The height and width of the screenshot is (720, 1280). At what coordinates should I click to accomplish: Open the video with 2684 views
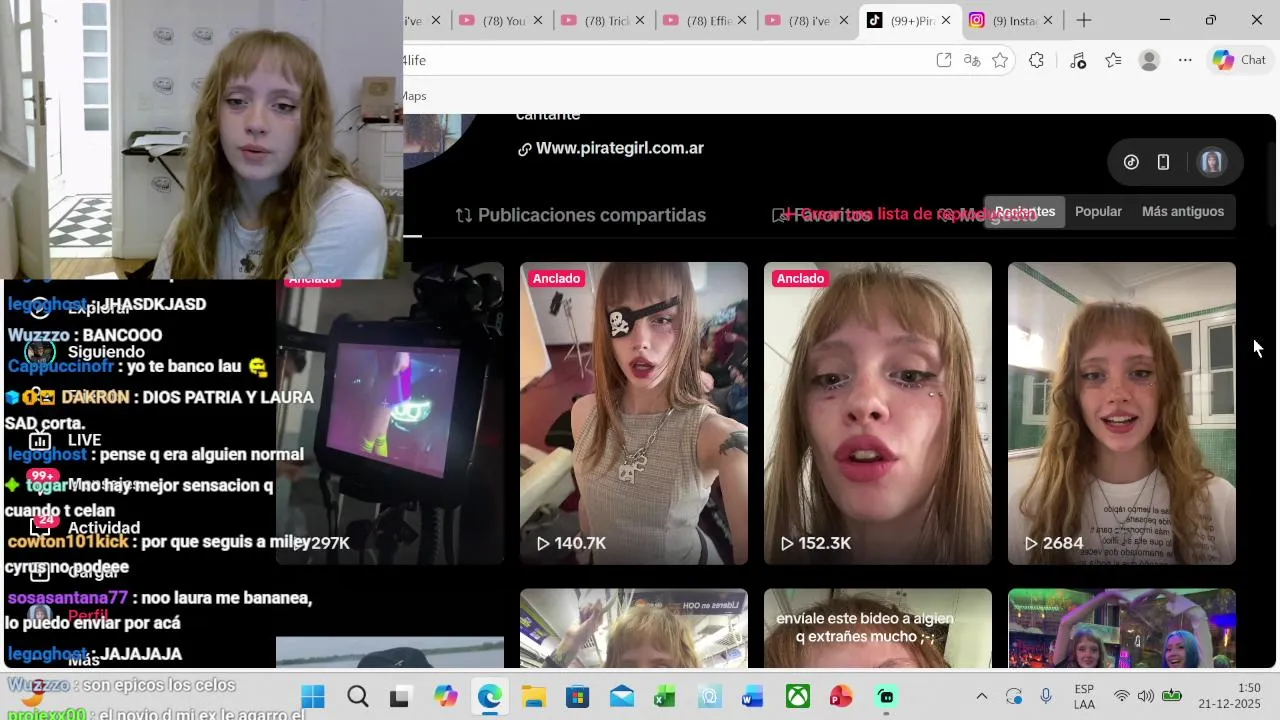pyautogui.click(x=1122, y=413)
